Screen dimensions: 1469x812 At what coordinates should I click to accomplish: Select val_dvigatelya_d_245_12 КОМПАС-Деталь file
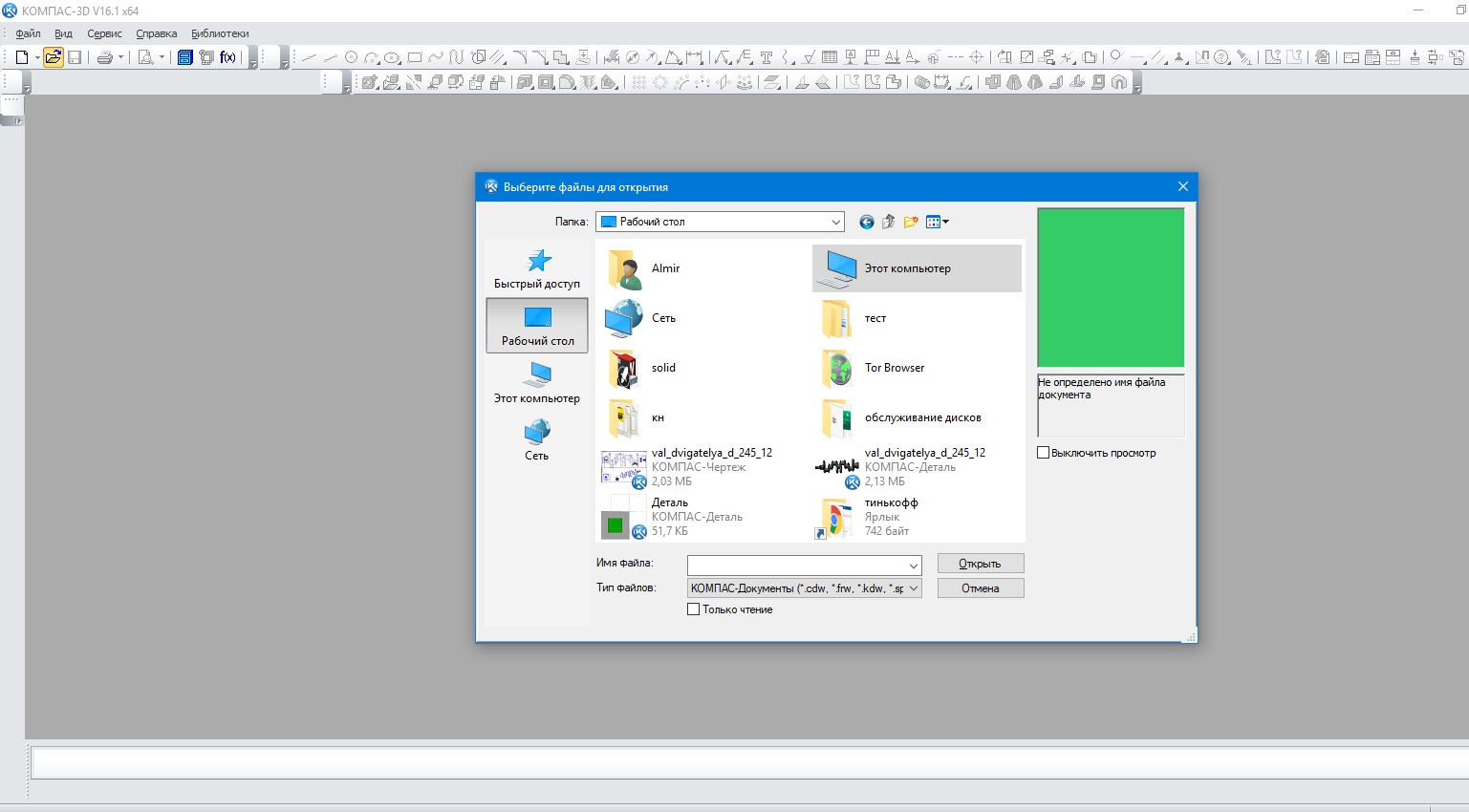(917, 467)
